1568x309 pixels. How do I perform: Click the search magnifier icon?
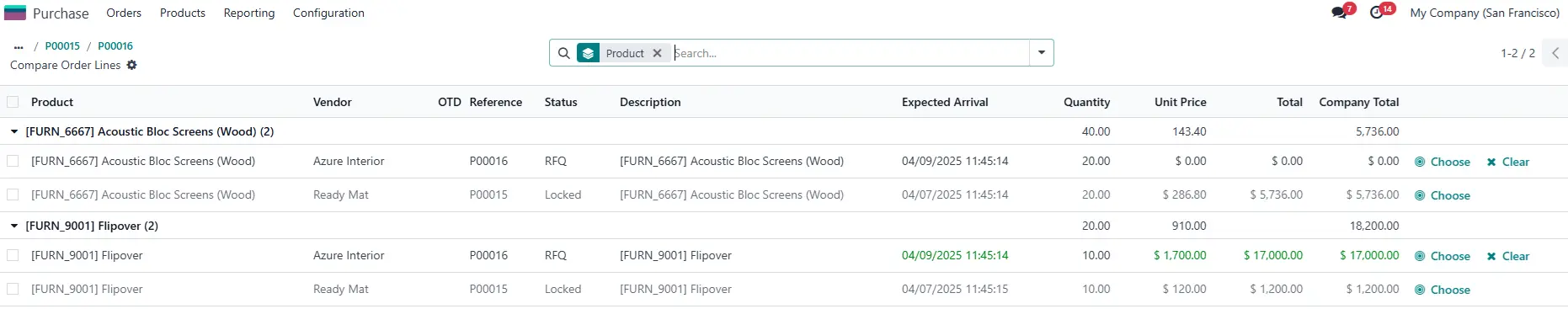point(564,53)
